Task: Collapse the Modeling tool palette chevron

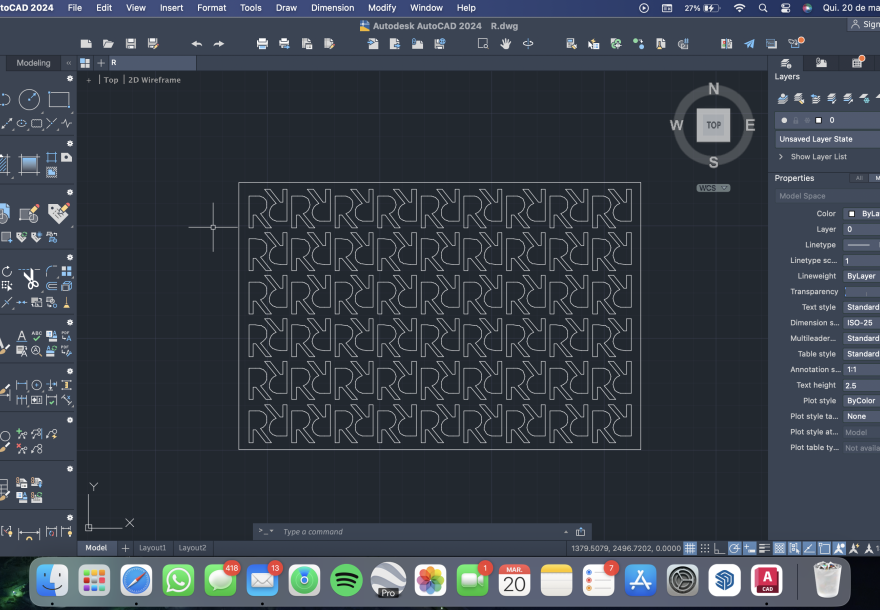Action: click(x=68, y=63)
